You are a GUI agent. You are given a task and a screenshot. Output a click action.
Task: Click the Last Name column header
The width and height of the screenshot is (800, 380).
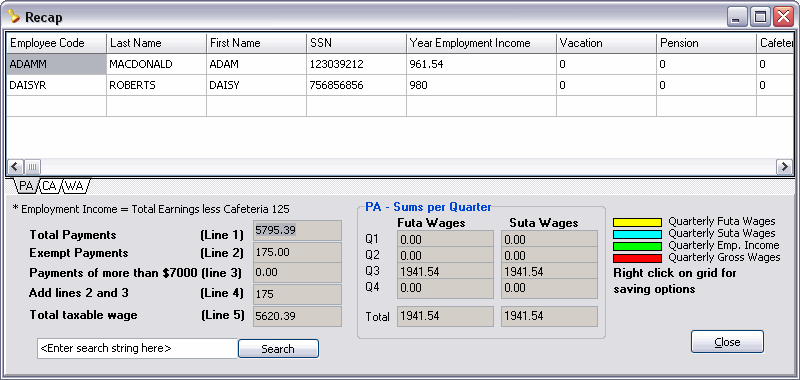[x=157, y=43]
